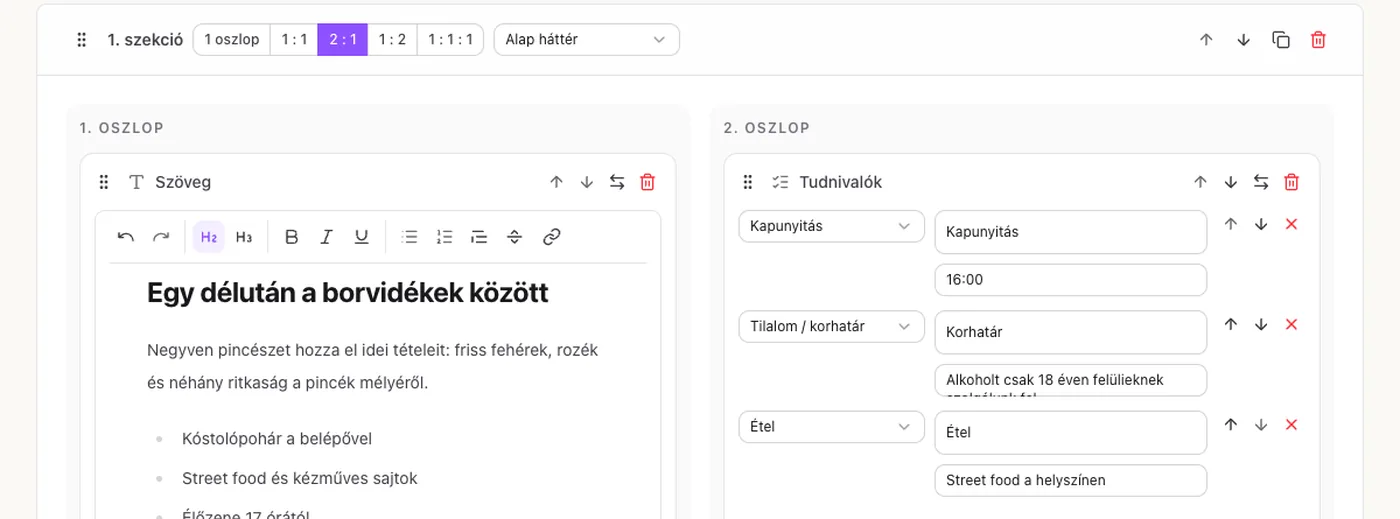Image resolution: width=1400 pixels, height=519 pixels.
Task: Click the Tudnivalók block title
Action: coord(840,182)
